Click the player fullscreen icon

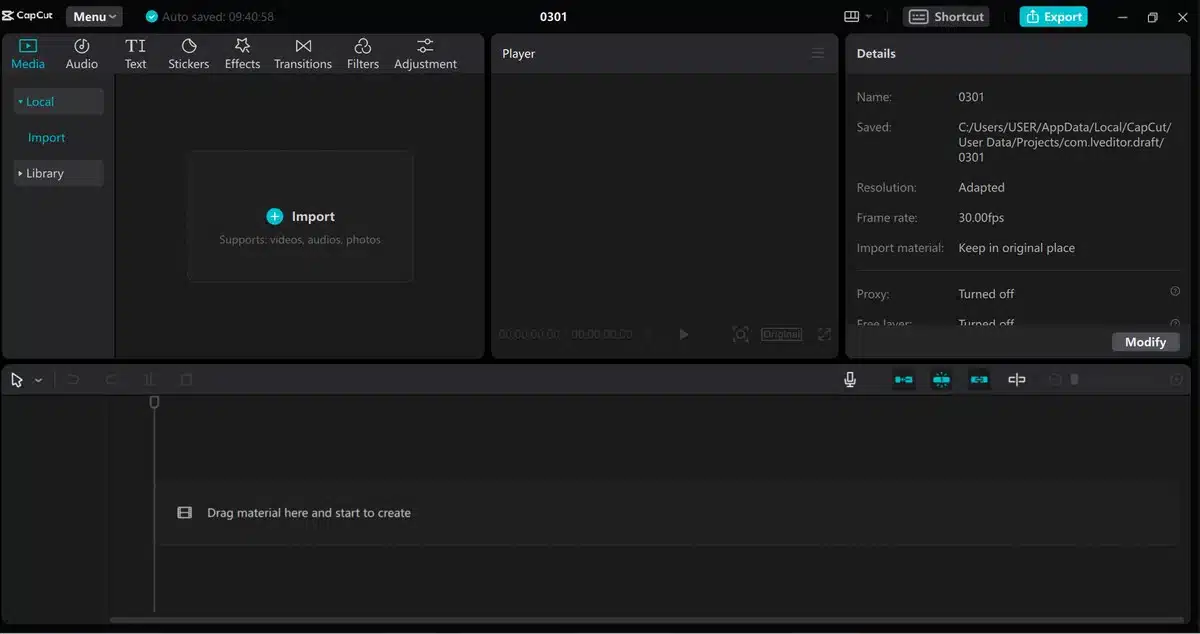pyautogui.click(x=824, y=334)
